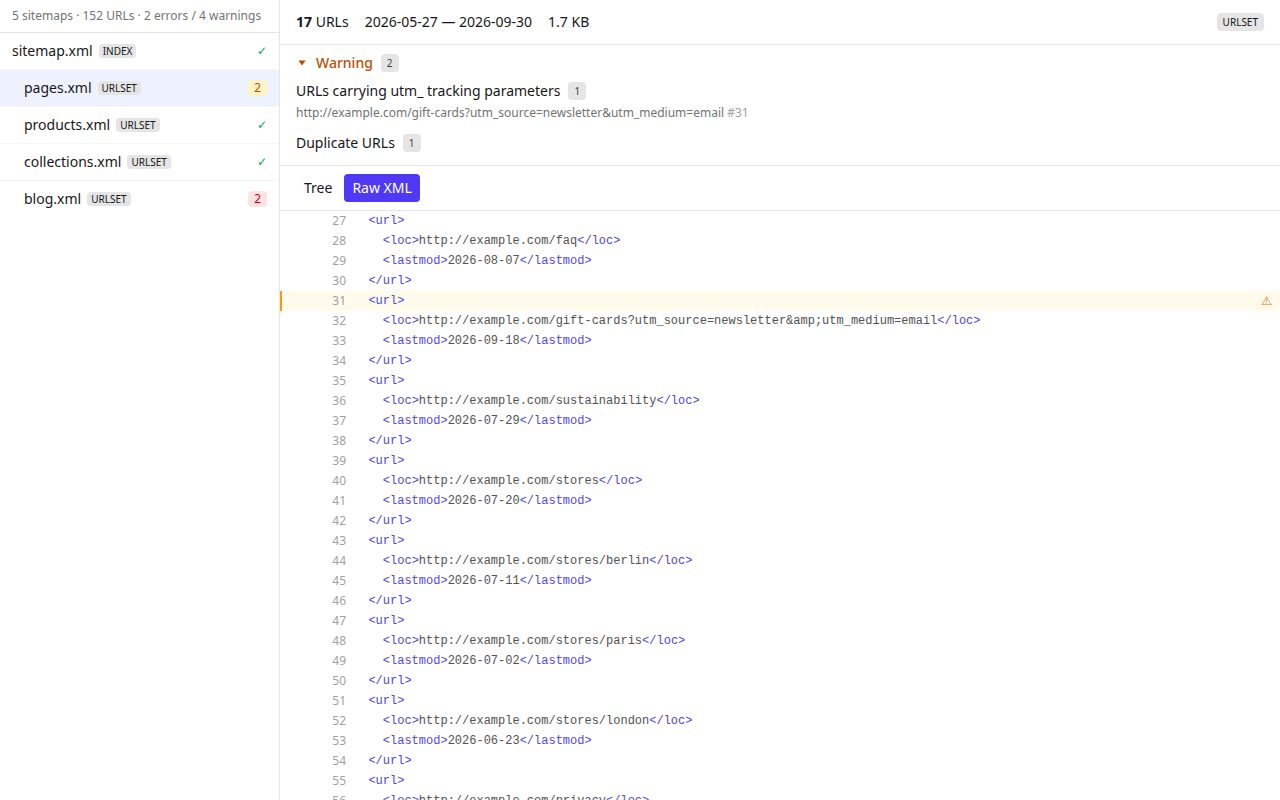Click the sustainability loc on line 36
The image size is (1280, 800).
[541, 400]
